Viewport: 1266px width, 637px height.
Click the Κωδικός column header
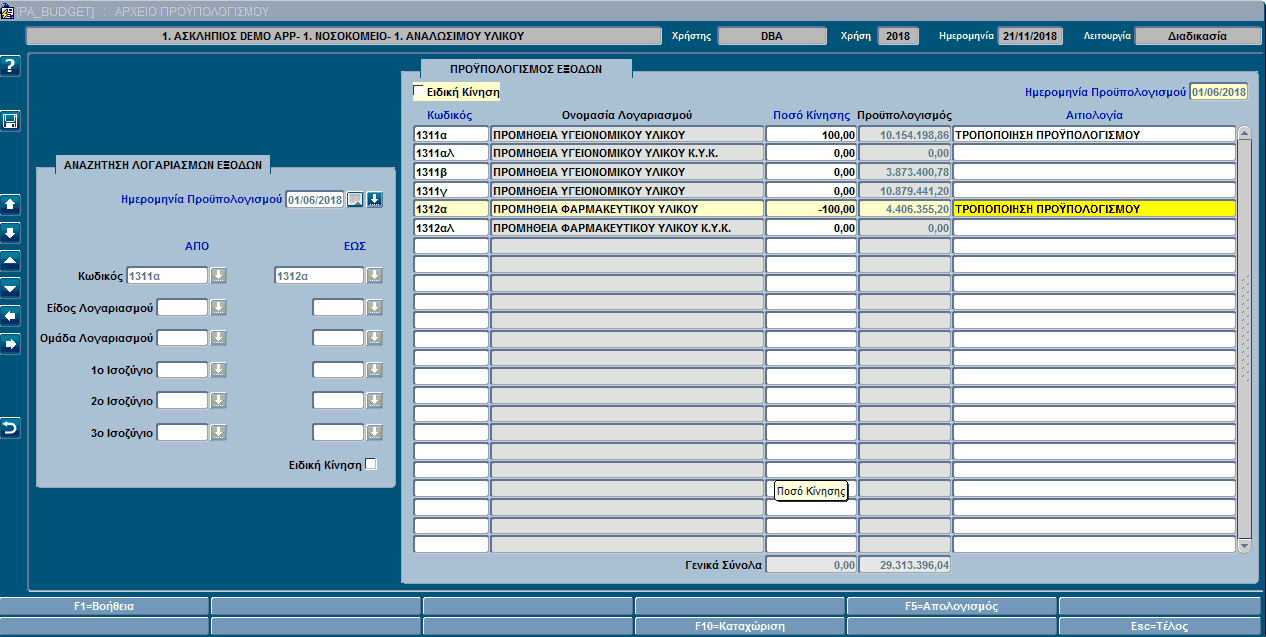point(450,115)
